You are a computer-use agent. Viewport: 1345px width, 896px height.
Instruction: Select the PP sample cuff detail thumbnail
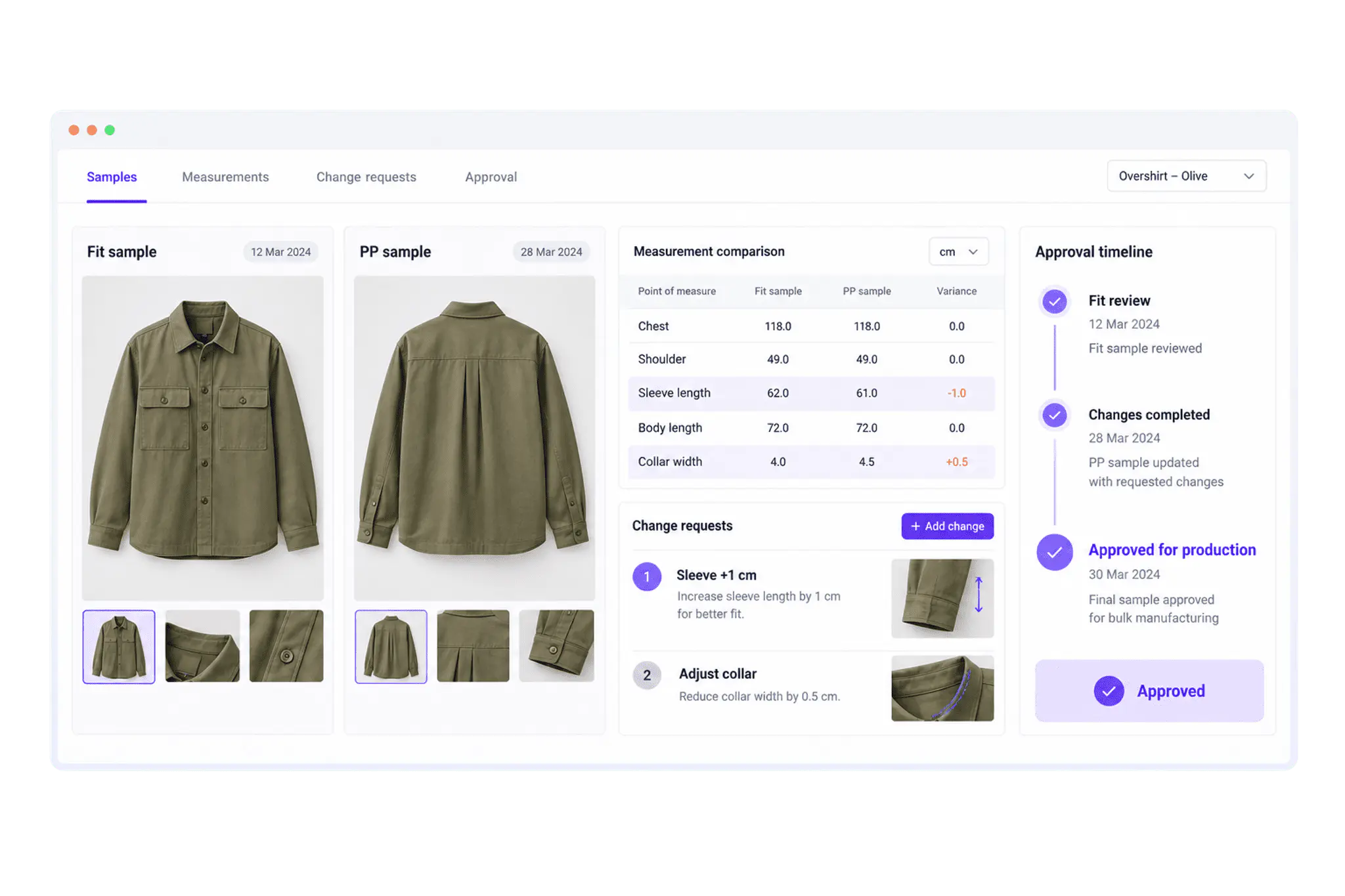coord(556,647)
